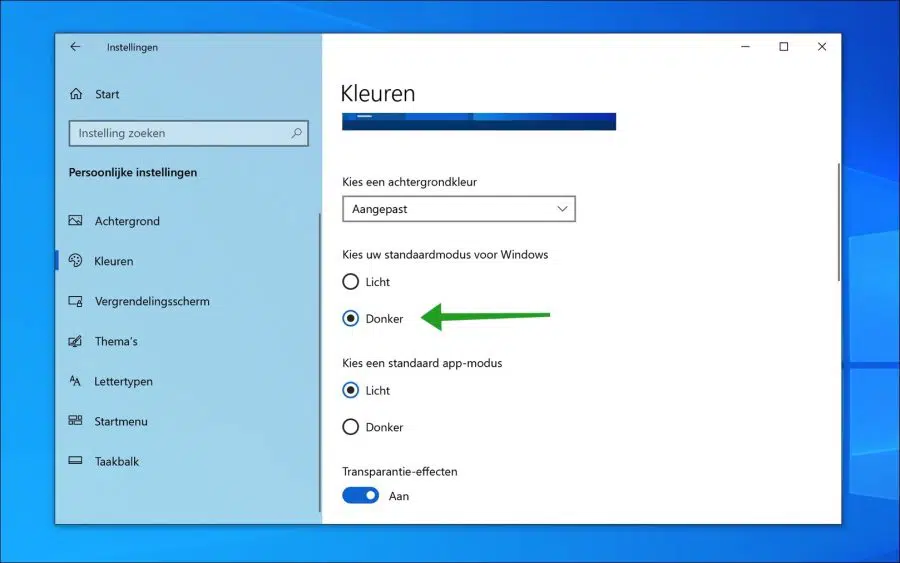Click the Instellingen window title text
The width and height of the screenshot is (900, 563).
point(132,48)
